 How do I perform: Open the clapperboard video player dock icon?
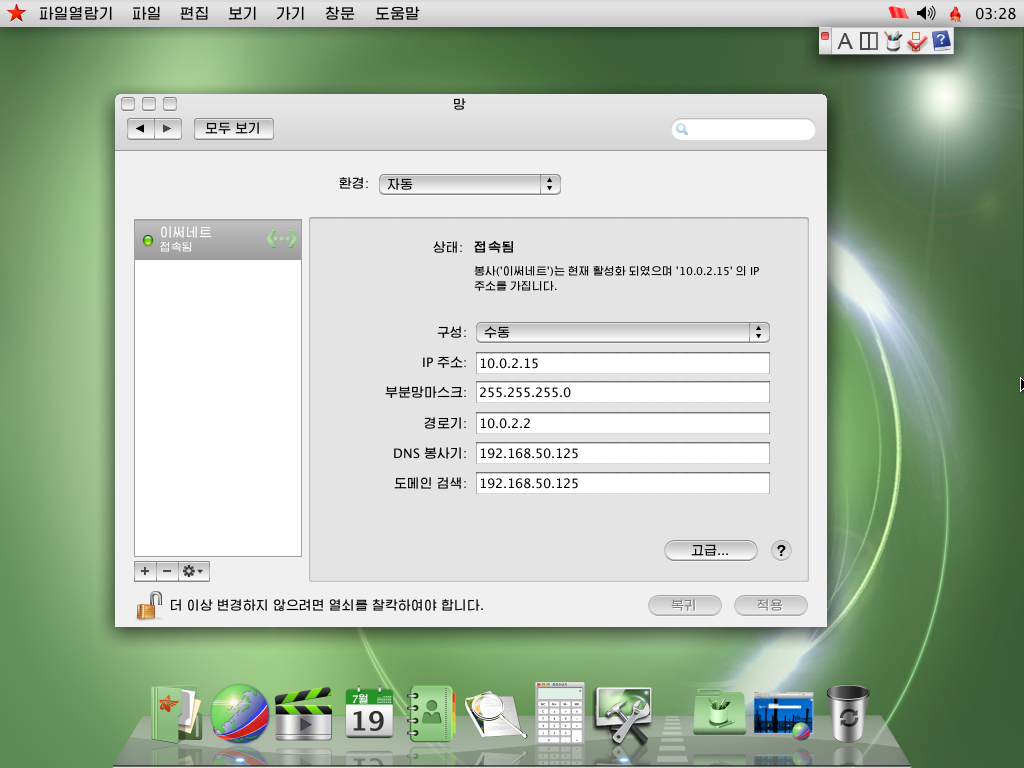[303, 713]
